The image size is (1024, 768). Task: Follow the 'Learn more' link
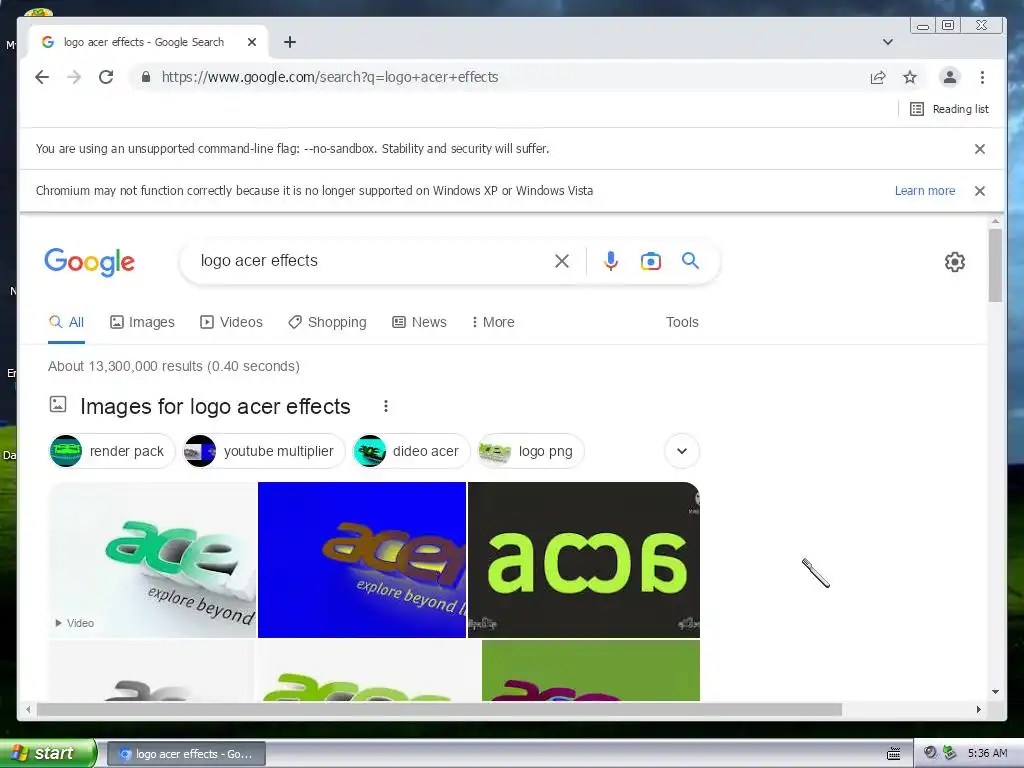pyautogui.click(x=925, y=191)
